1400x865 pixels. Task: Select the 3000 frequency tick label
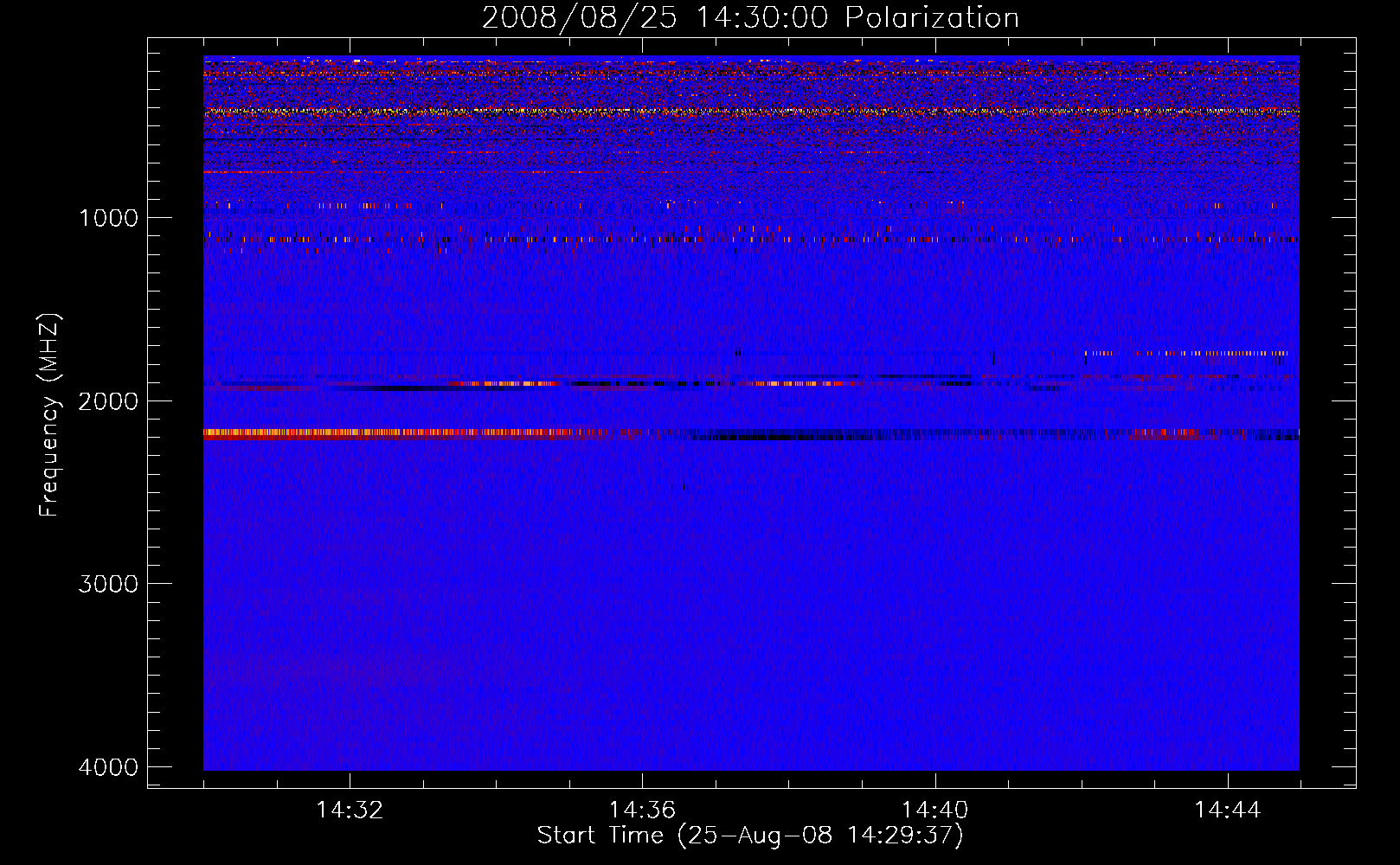pos(109,584)
